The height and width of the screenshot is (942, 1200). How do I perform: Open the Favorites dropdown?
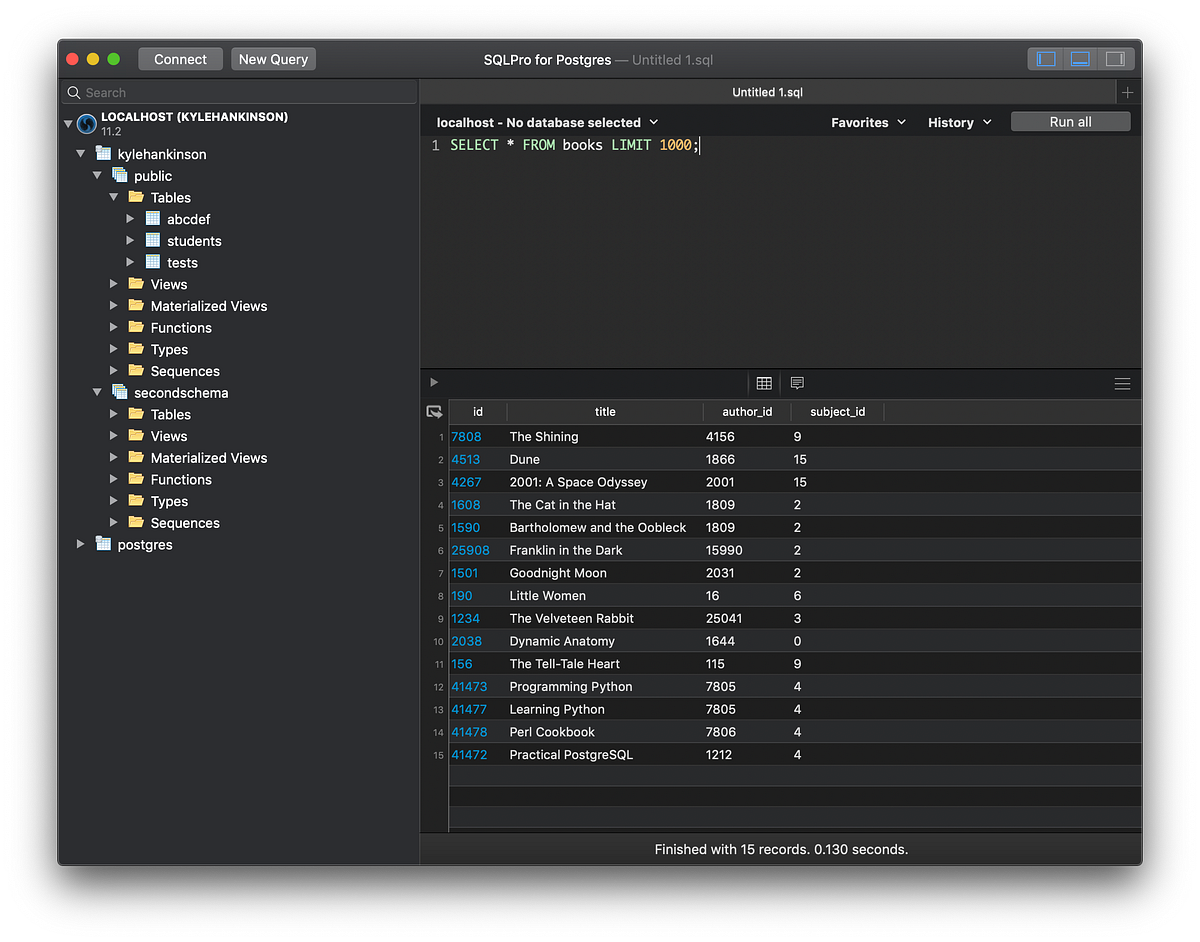(x=868, y=121)
